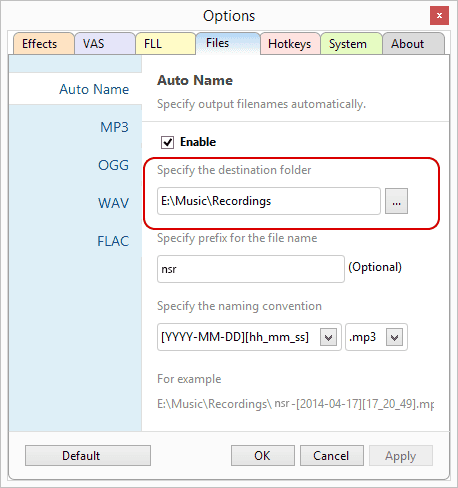Click the file name prefix field

(251, 269)
